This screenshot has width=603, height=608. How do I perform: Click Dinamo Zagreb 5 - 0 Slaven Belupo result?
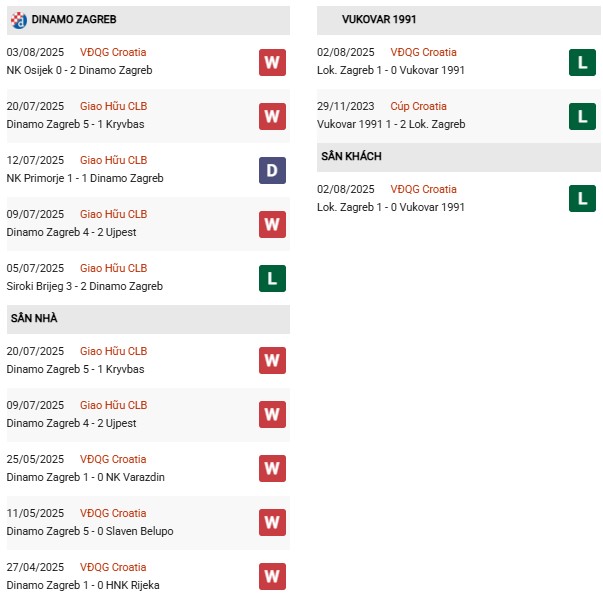pos(86,531)
